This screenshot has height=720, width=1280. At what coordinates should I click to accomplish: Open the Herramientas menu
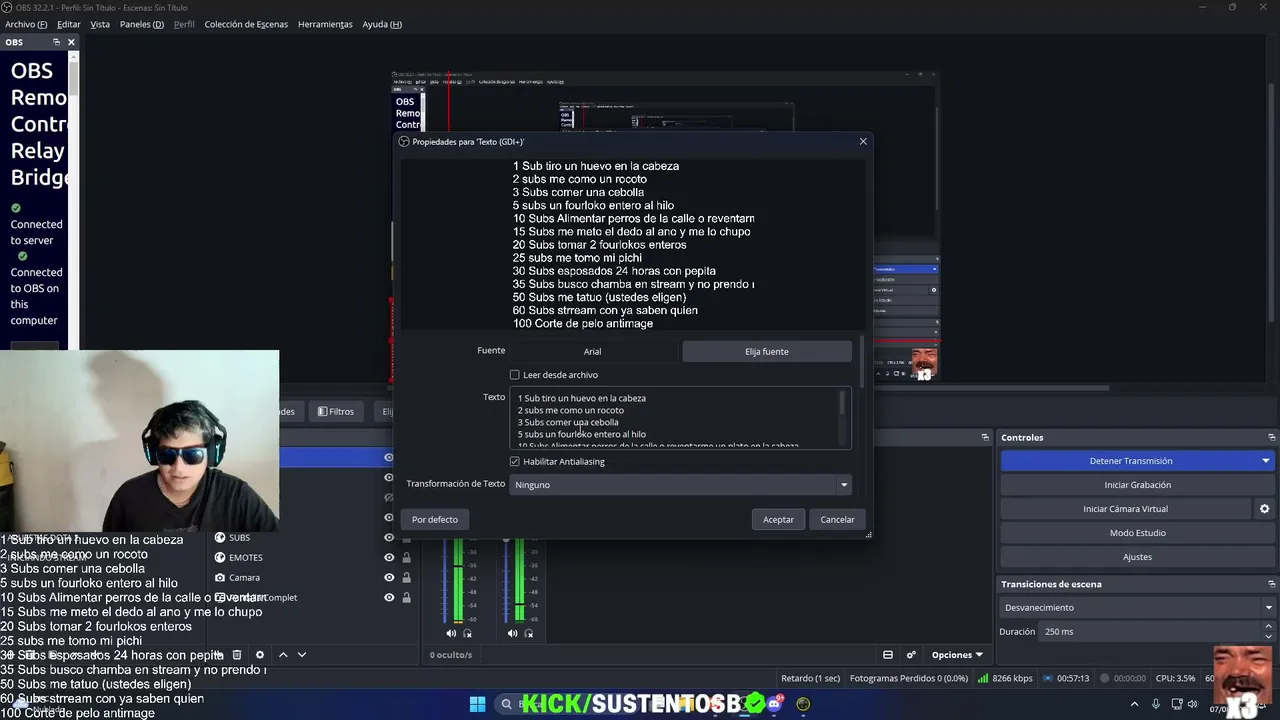click(x=325, y=24)
